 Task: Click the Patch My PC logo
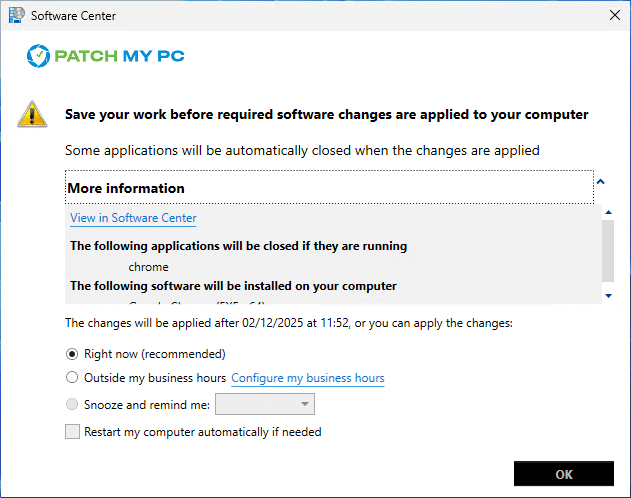coord(106,56)
